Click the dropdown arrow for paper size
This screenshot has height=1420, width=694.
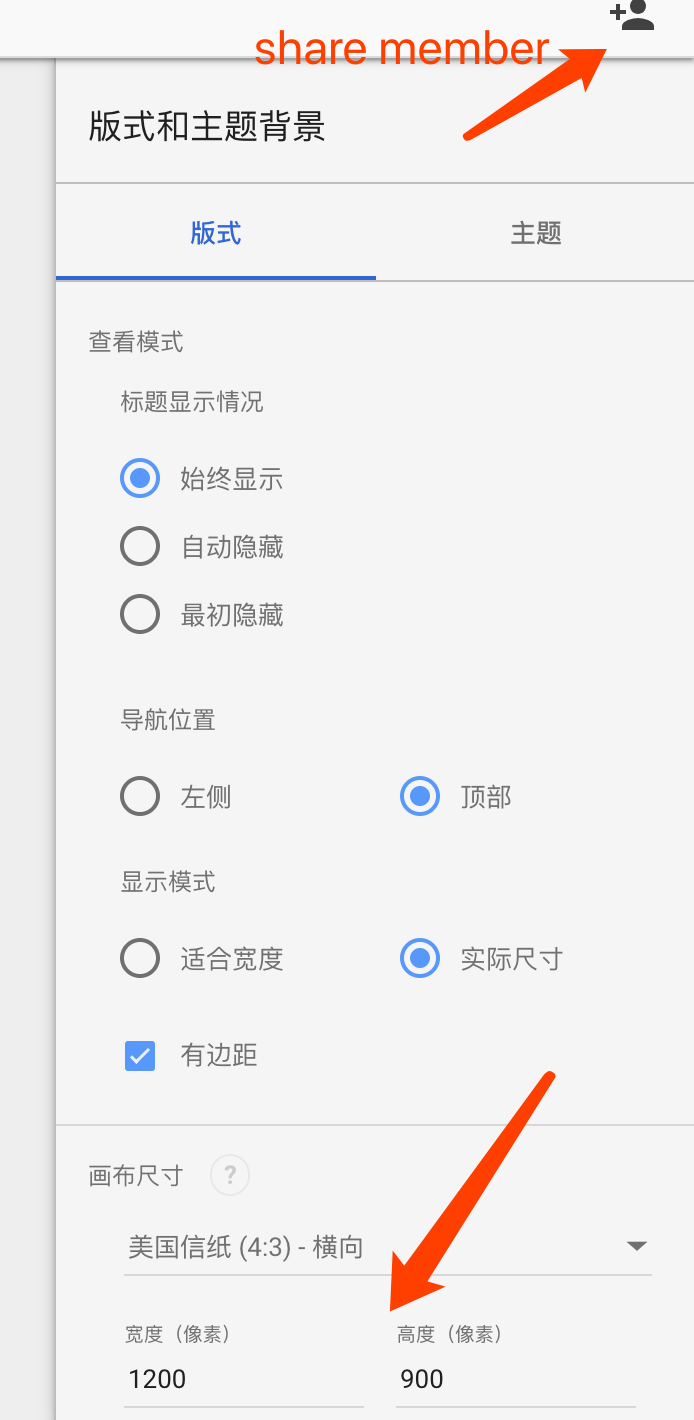coord(634,1246)
